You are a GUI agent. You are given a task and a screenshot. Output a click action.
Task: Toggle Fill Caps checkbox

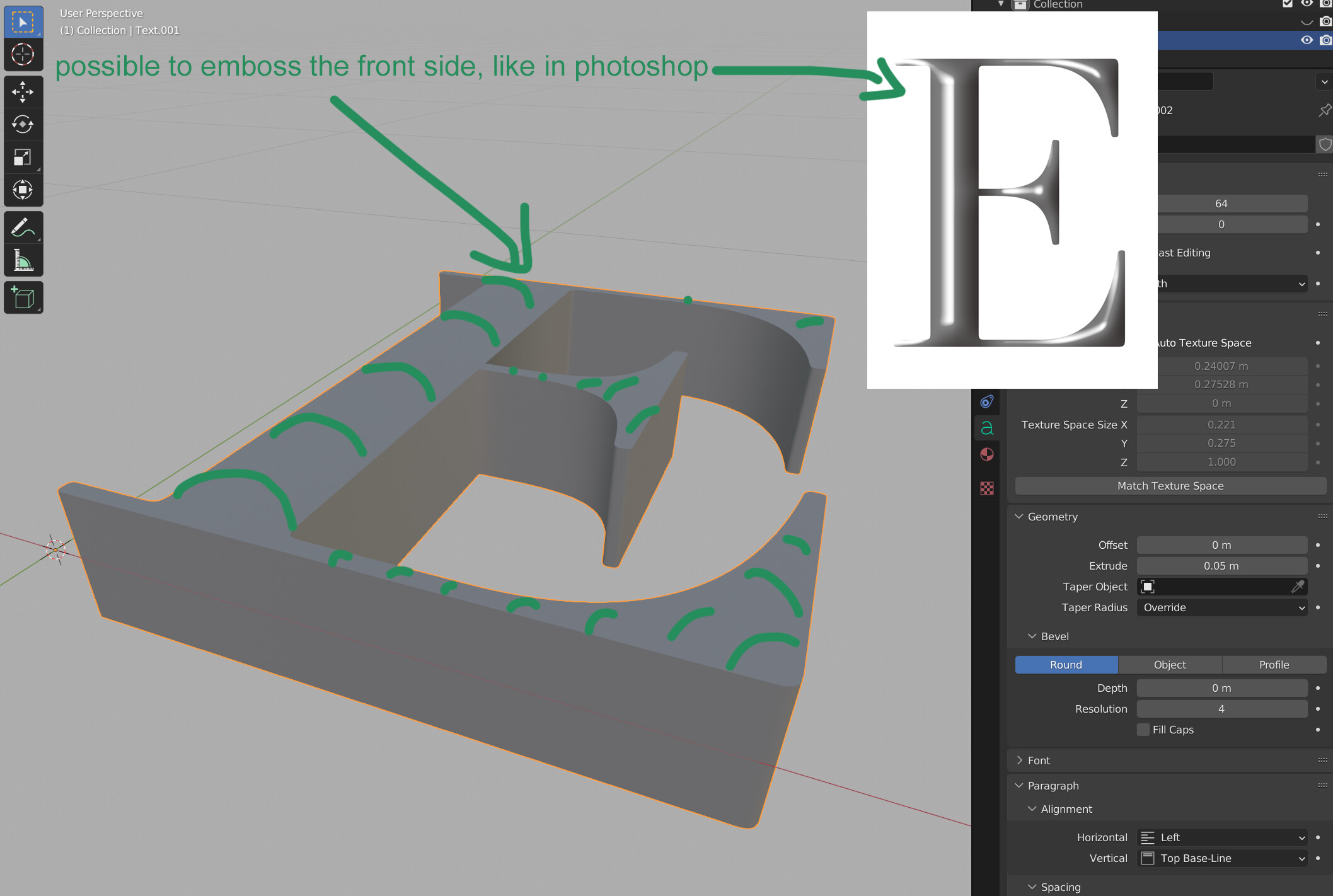pos(1142,729)
